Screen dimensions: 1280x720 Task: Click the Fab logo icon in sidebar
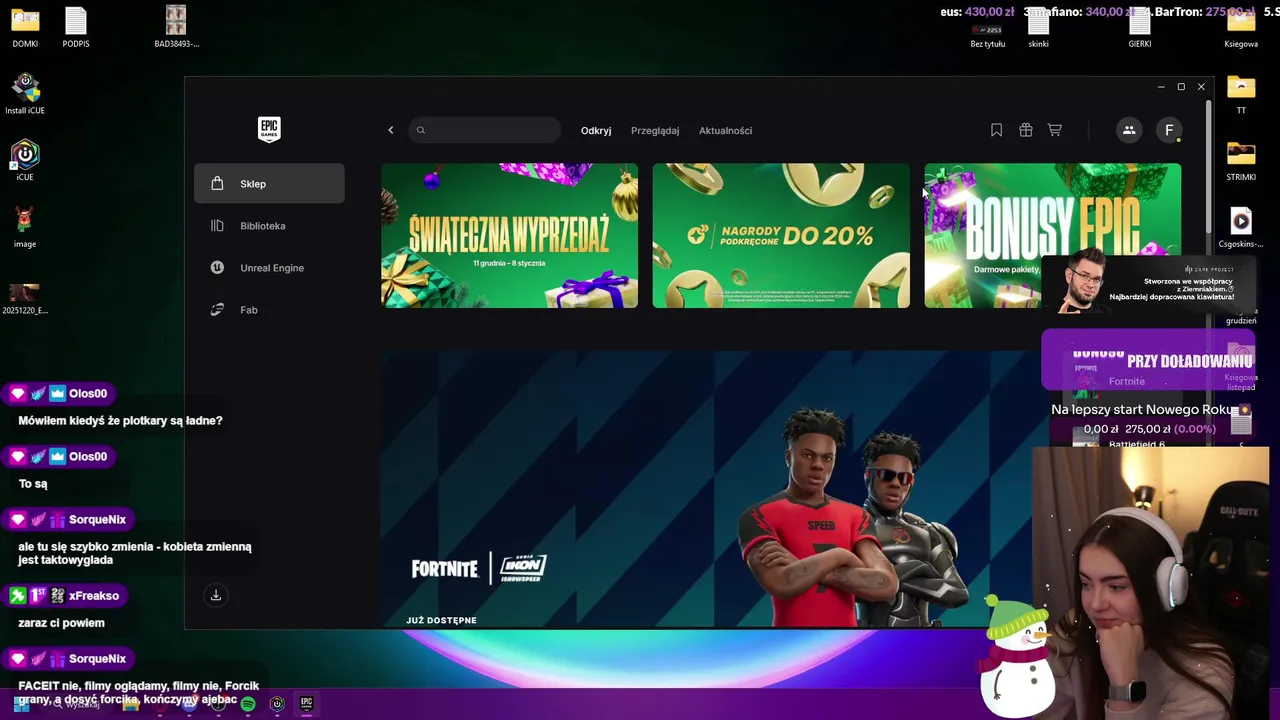coord(217,310)
